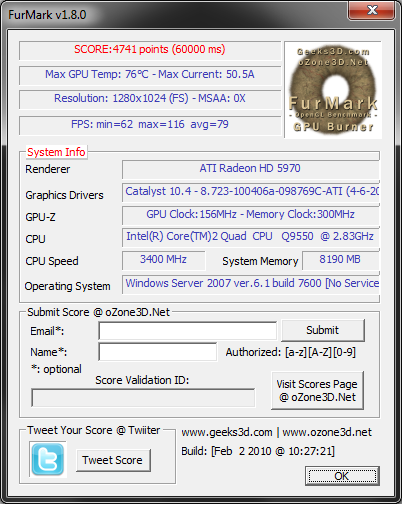Confirm dialog with OK button
This screenshot has height=506, width=404.
[342, 476]
